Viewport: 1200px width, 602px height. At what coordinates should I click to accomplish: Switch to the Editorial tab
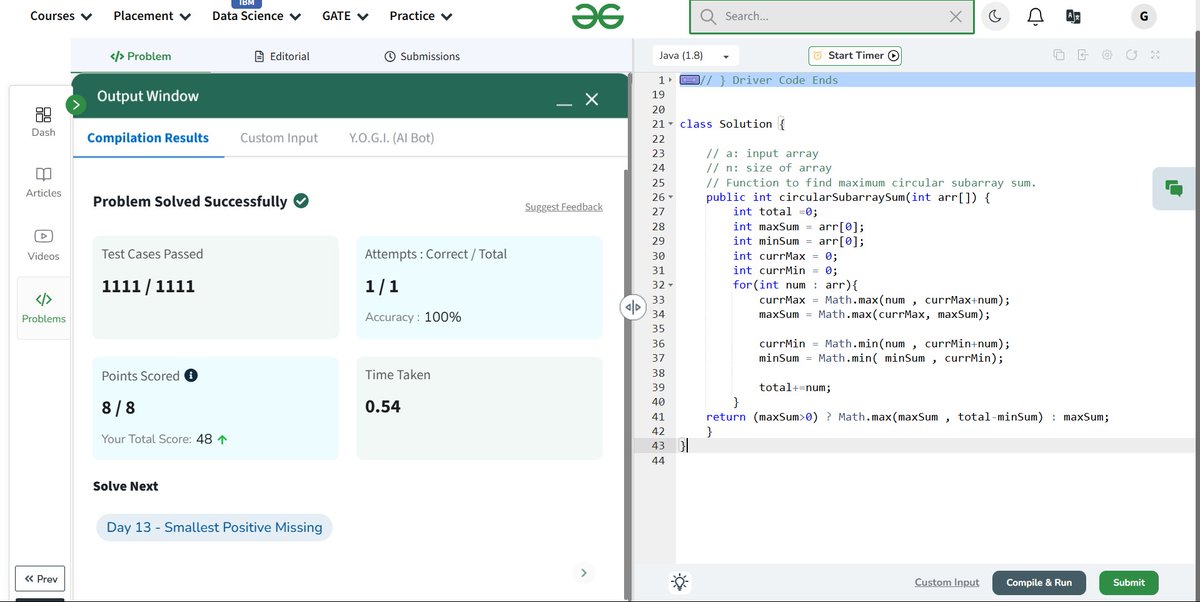(282, 56)
